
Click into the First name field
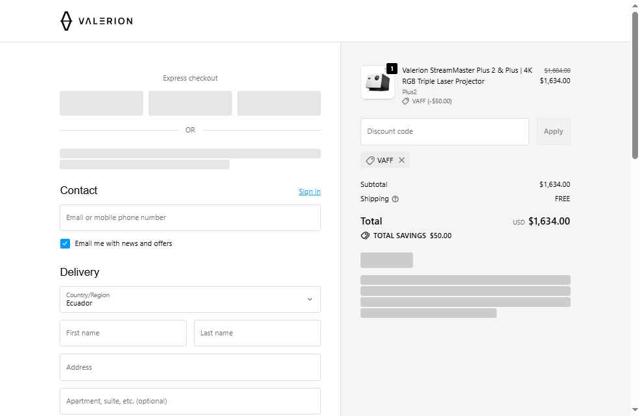[x=123, y=333]
